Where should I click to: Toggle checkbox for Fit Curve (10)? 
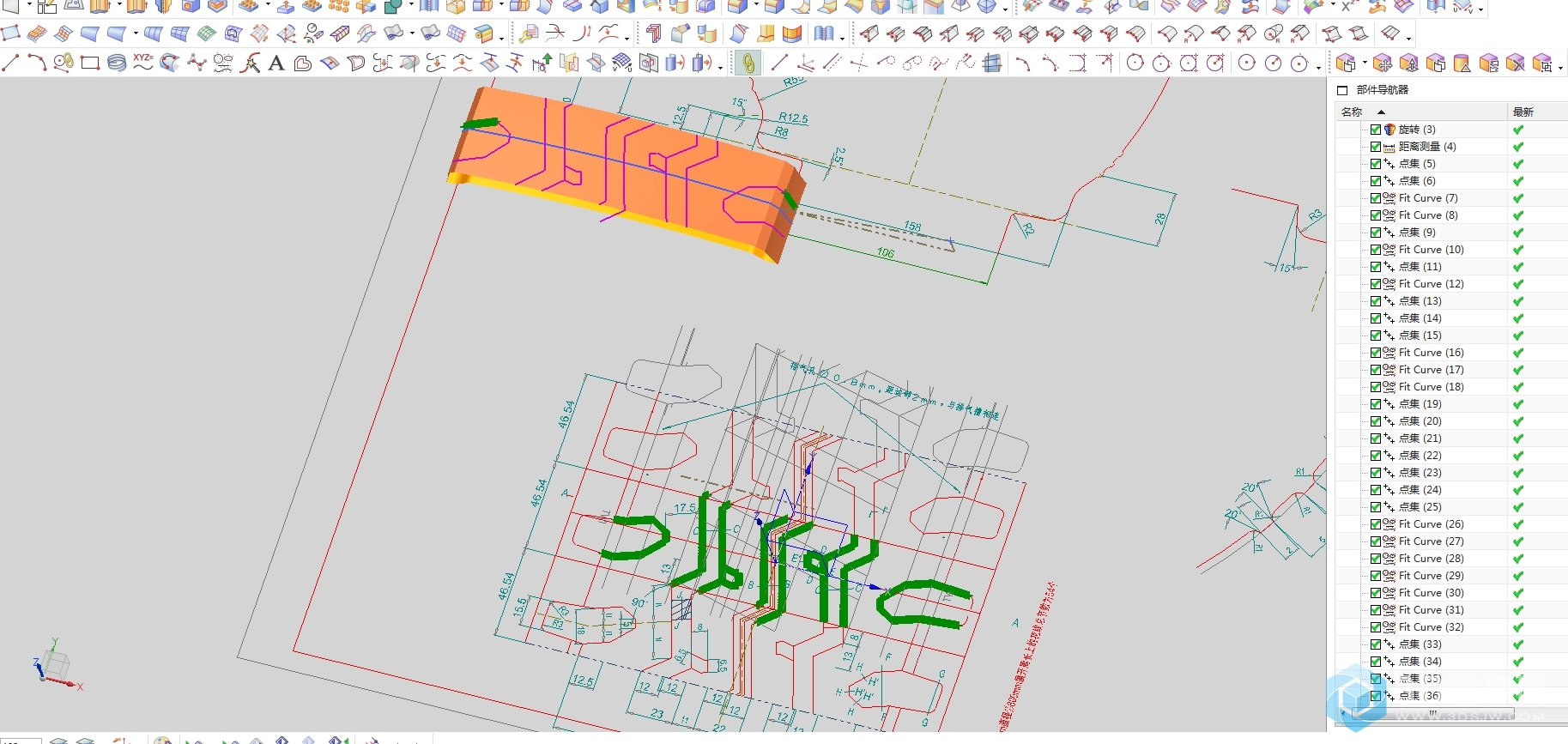1376,250
